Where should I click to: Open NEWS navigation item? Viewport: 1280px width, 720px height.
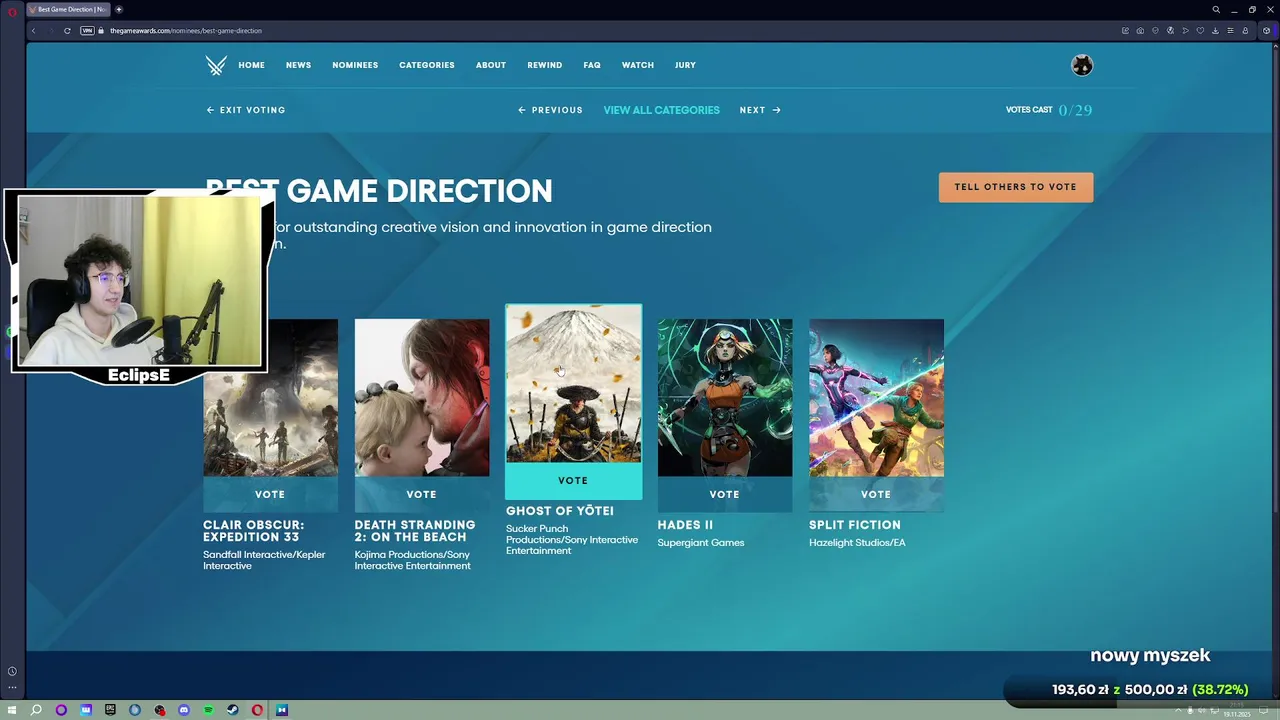point(298,65)
